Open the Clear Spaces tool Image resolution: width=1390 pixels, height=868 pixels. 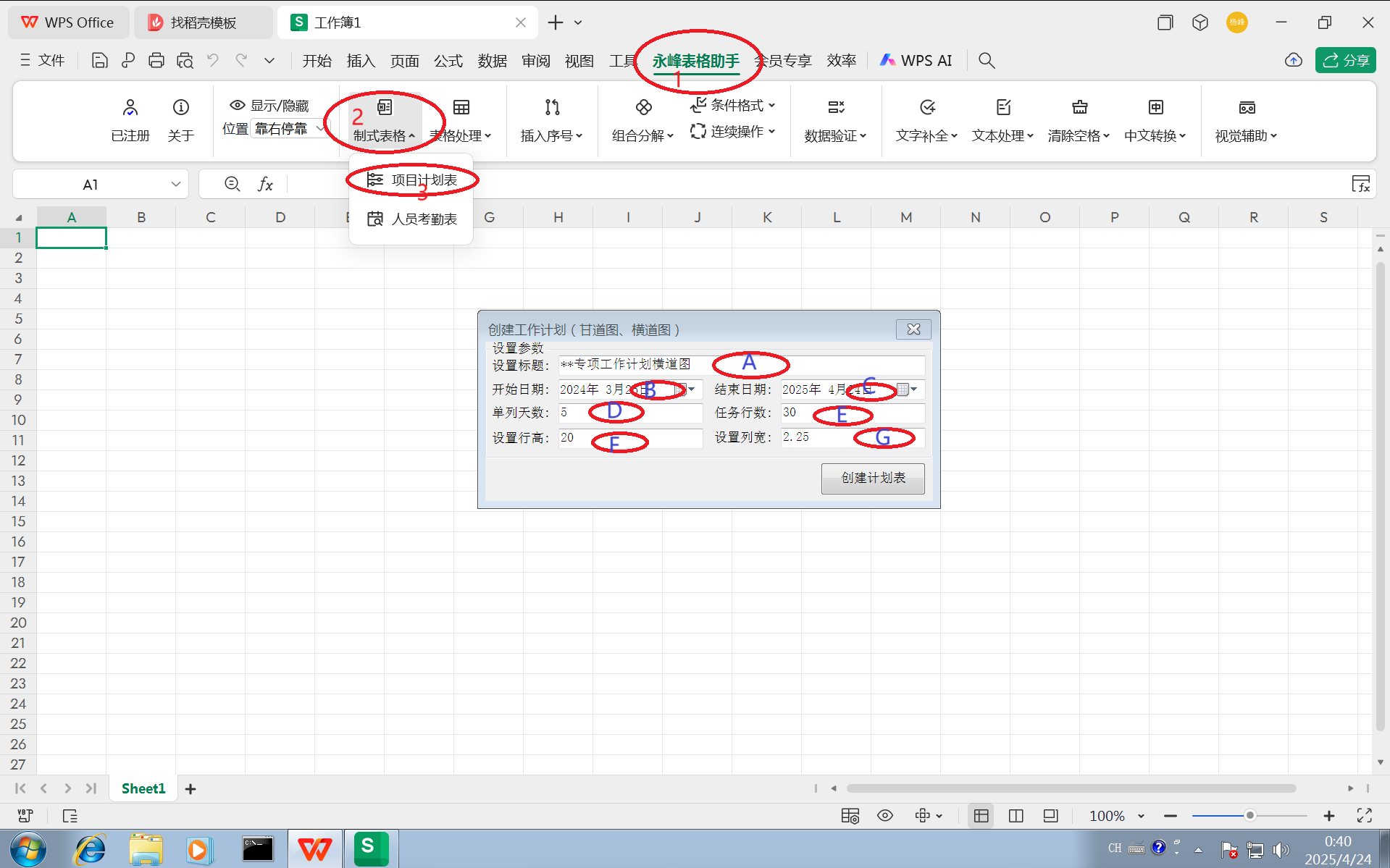pos(1079,120)
